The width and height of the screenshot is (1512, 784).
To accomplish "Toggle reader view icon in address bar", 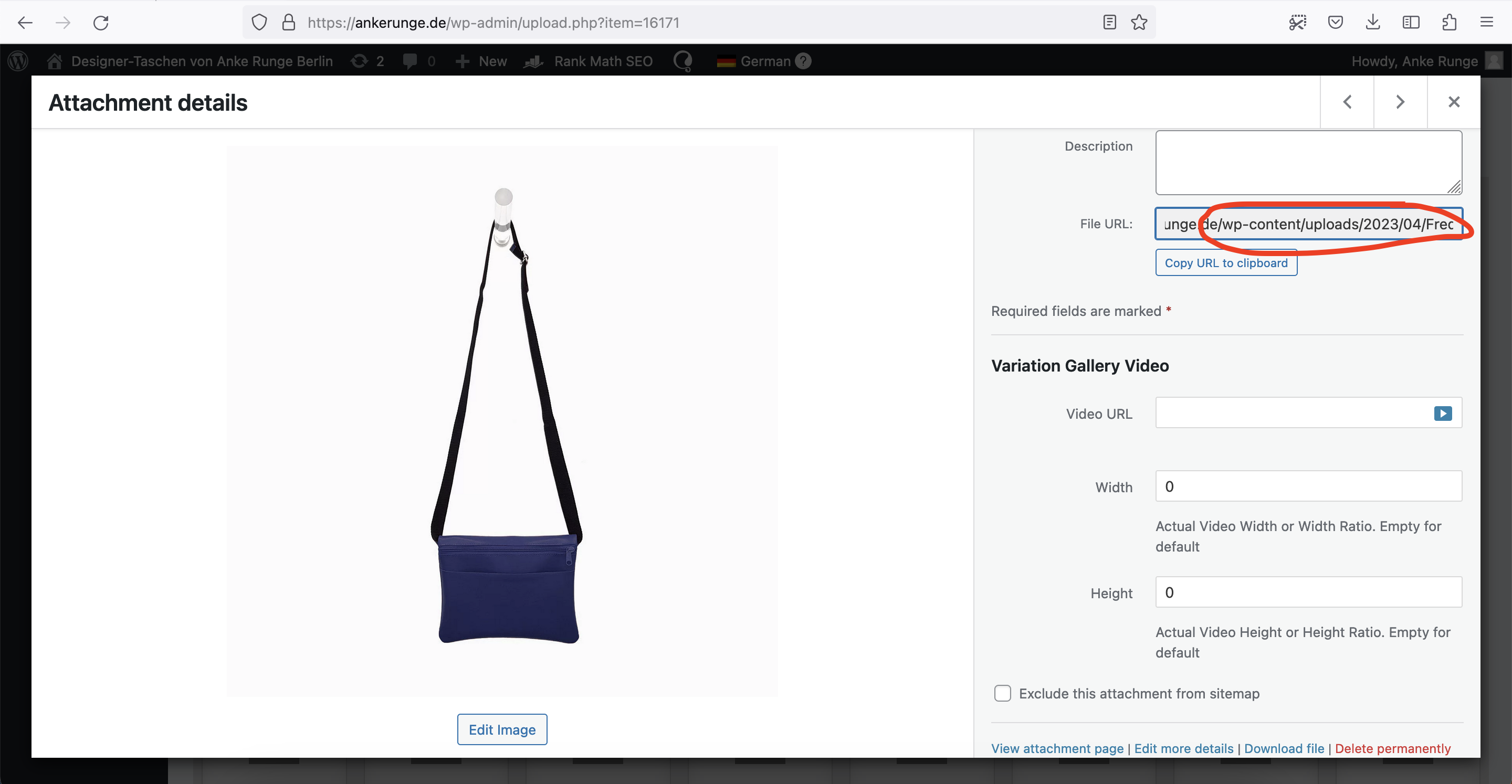I will [x=1109, y=22].
